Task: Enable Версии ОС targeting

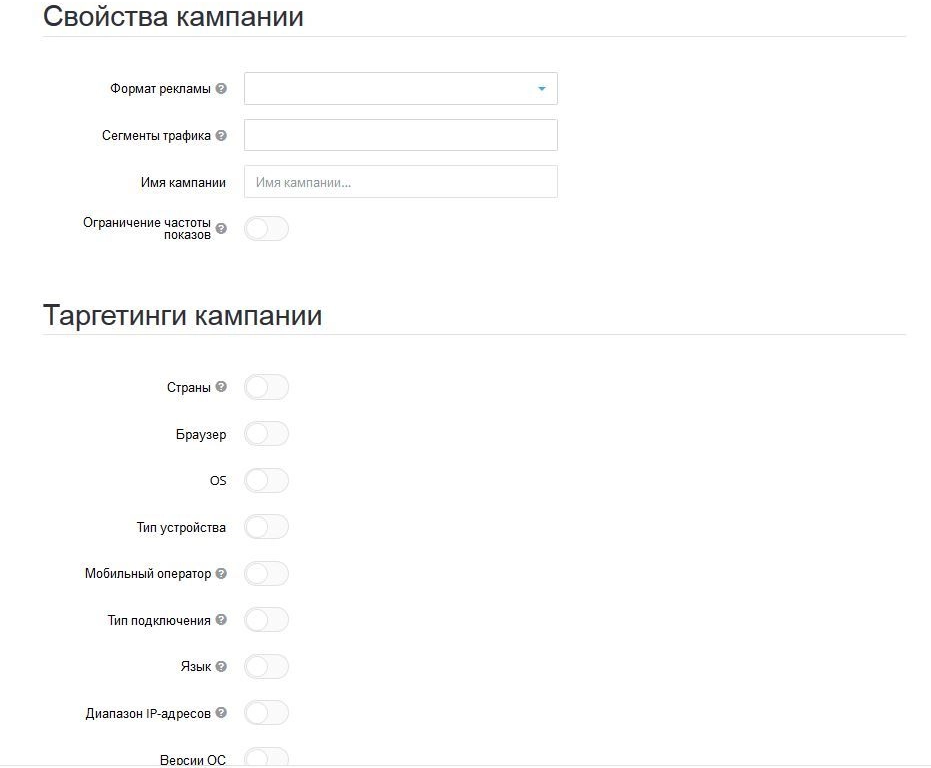Action: [266, 759]
